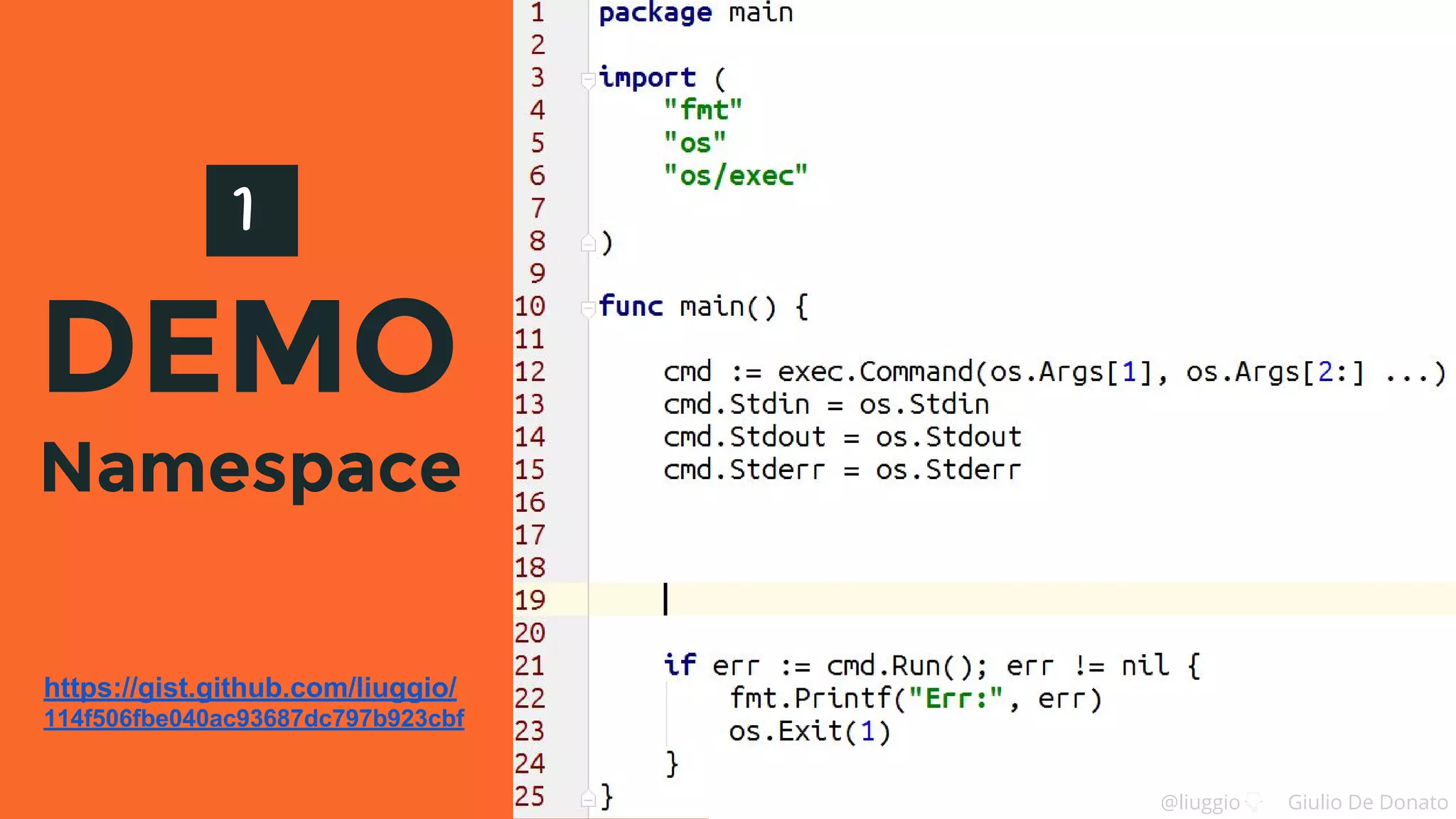Click "os.Exit(1)" on line 23

(810, 731)
